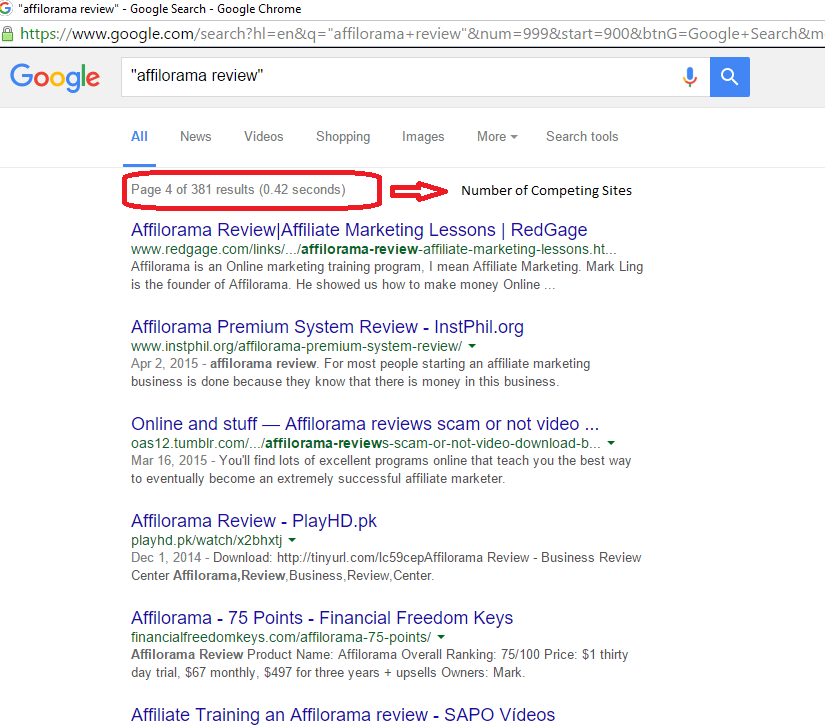Click the blue search magnifier button
The width and height of the screenshot is (825, 725).
click(x=729, y=77)
